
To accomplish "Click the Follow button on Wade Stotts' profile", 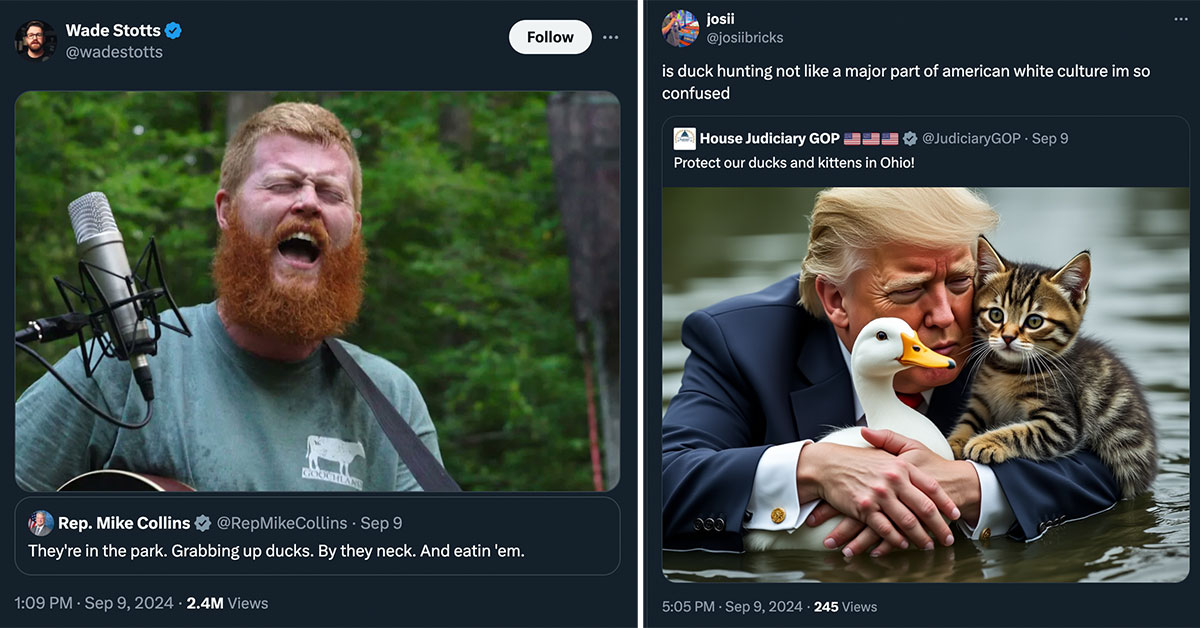I will (x=549, y=36).
